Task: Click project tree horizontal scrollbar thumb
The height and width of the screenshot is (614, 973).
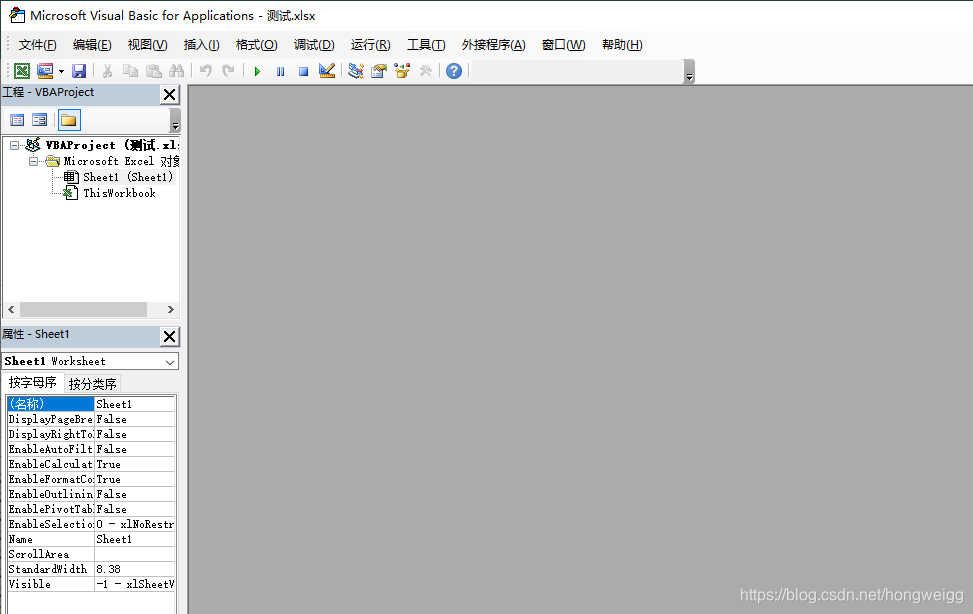Action: pyautogui.click(x=83, y=309)
